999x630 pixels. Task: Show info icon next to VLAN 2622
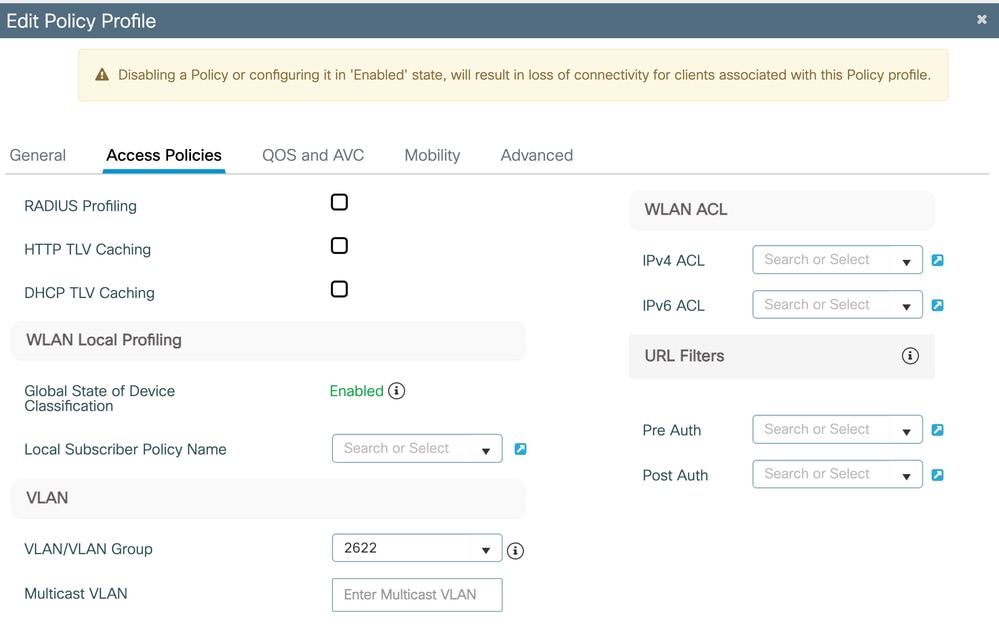[x=515, y=550]
